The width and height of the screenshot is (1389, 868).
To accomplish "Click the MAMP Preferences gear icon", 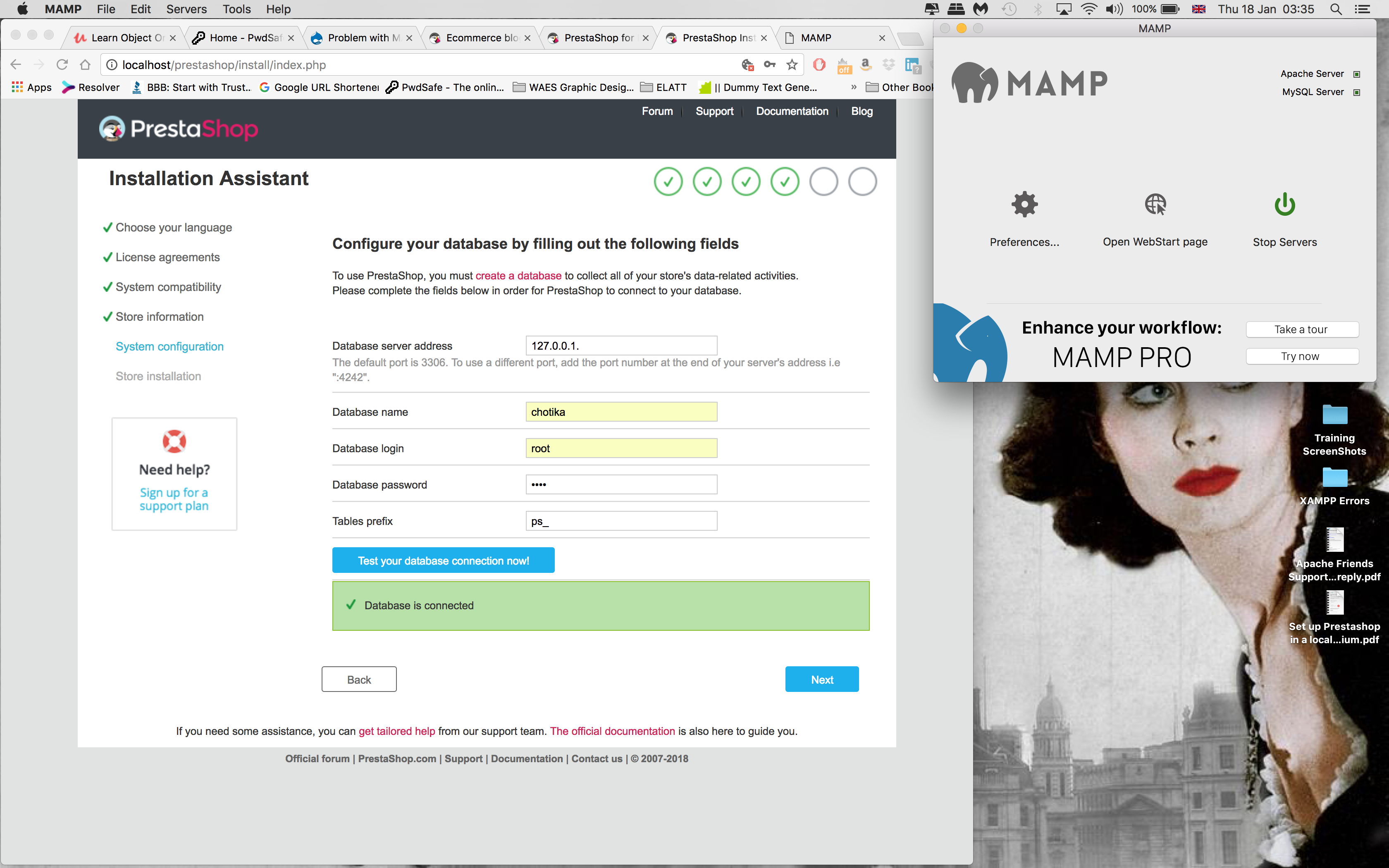I will [x=1024, y=204].
